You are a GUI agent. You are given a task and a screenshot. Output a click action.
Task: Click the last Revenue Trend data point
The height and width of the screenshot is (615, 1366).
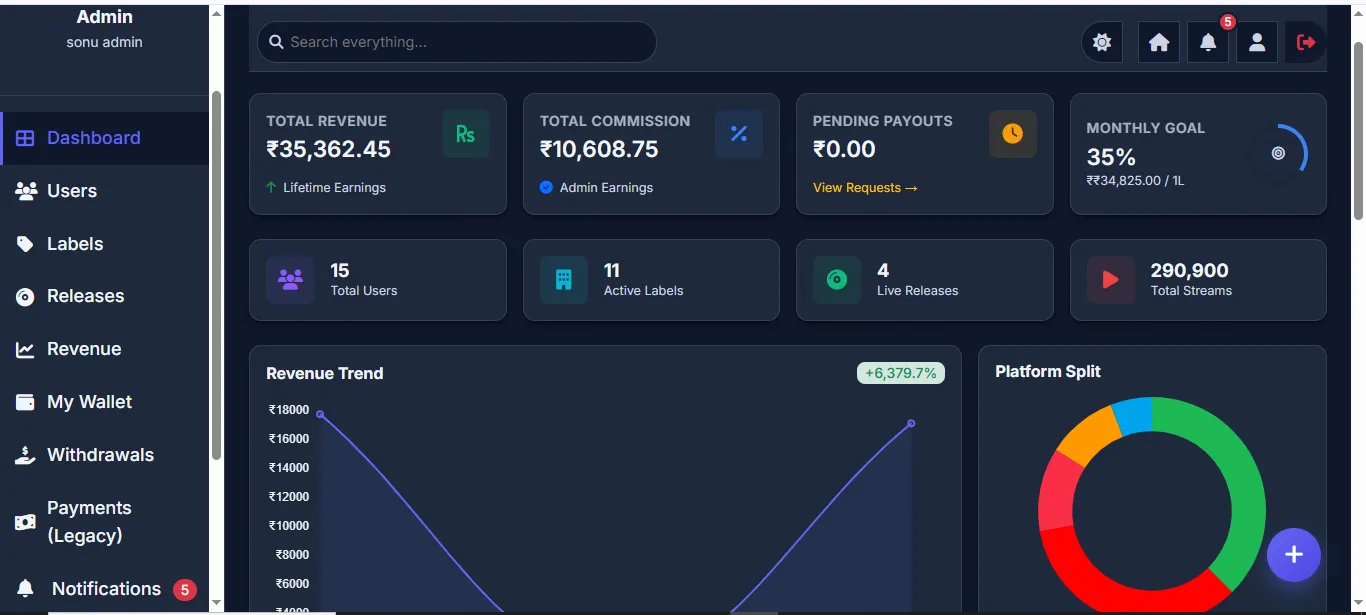tap(911, 423)
